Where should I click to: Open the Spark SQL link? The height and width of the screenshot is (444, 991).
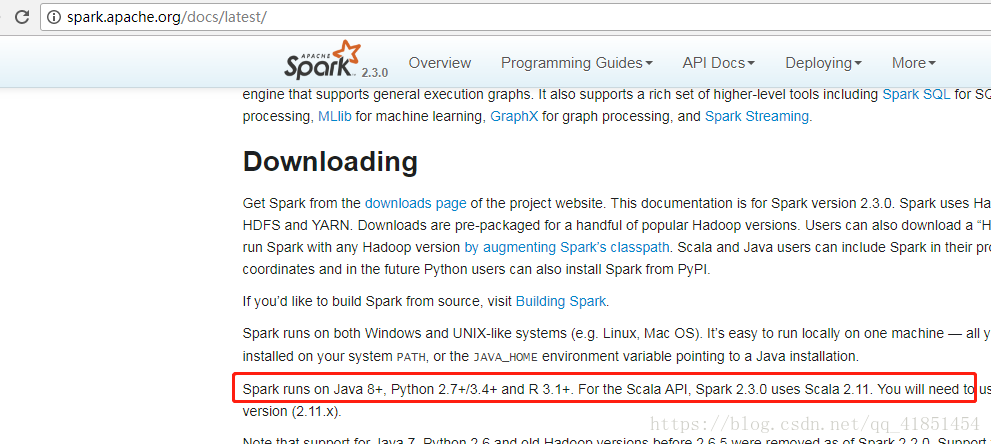916,95
